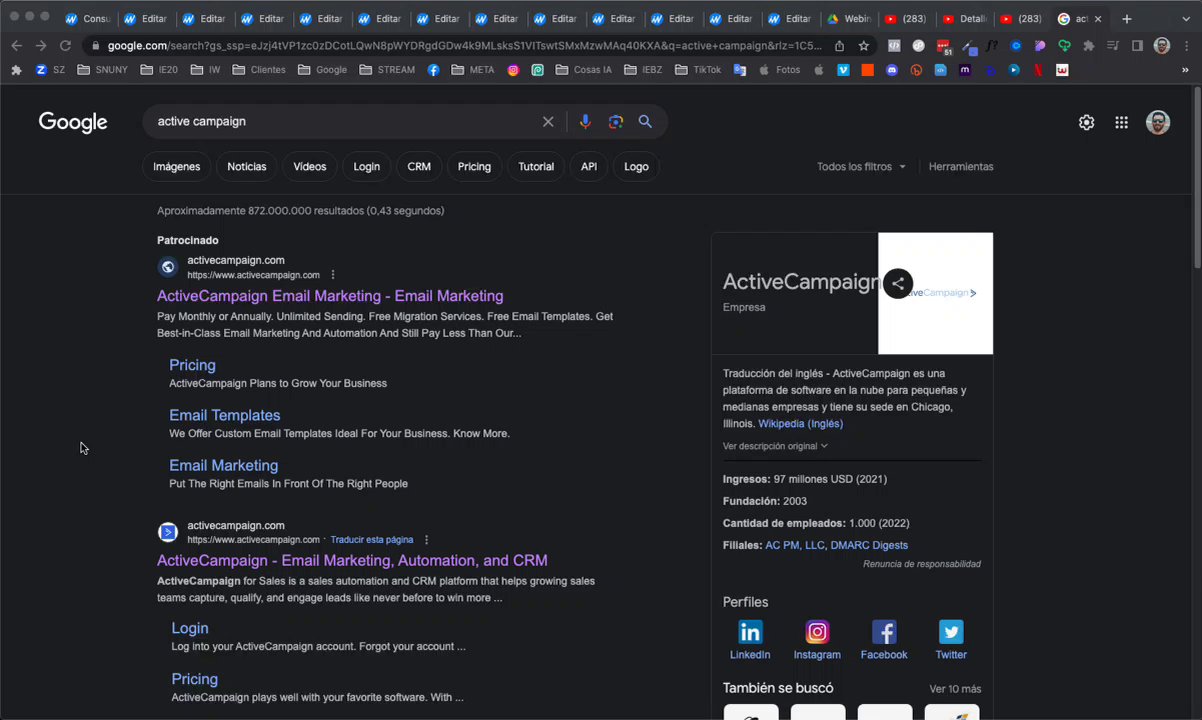Open the STREAM bookmarks folder
The height and width of the screenshot is (720, 1202).
(x=387, y=70)
